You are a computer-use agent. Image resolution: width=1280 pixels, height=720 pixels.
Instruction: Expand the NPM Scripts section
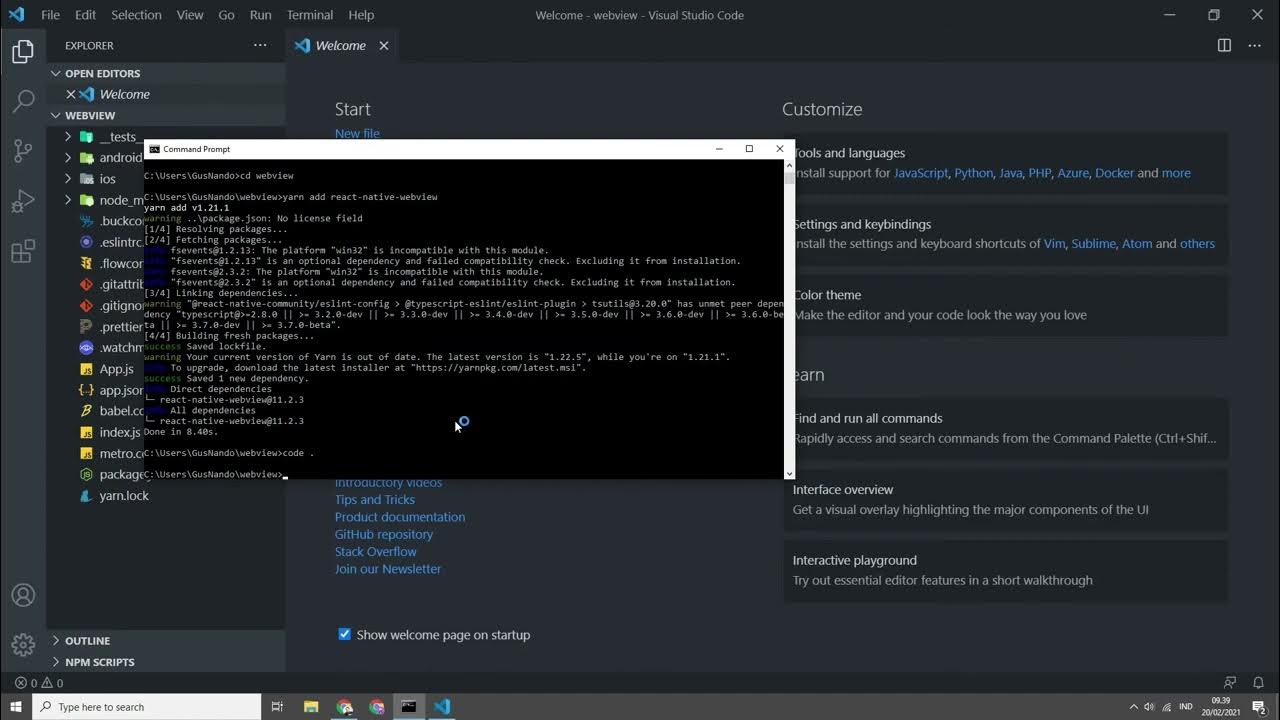(166, 662)
